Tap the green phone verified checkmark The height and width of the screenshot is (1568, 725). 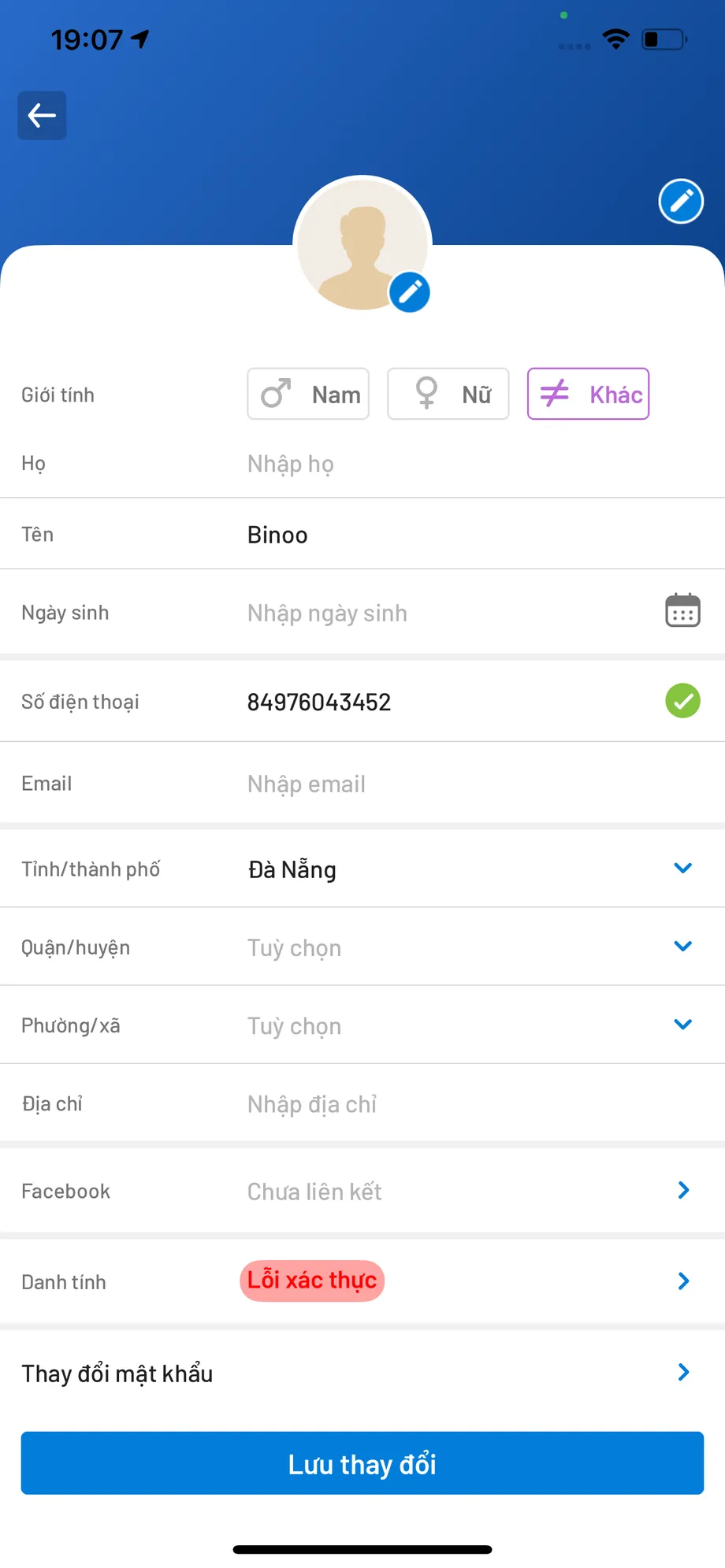coord(682,701)
